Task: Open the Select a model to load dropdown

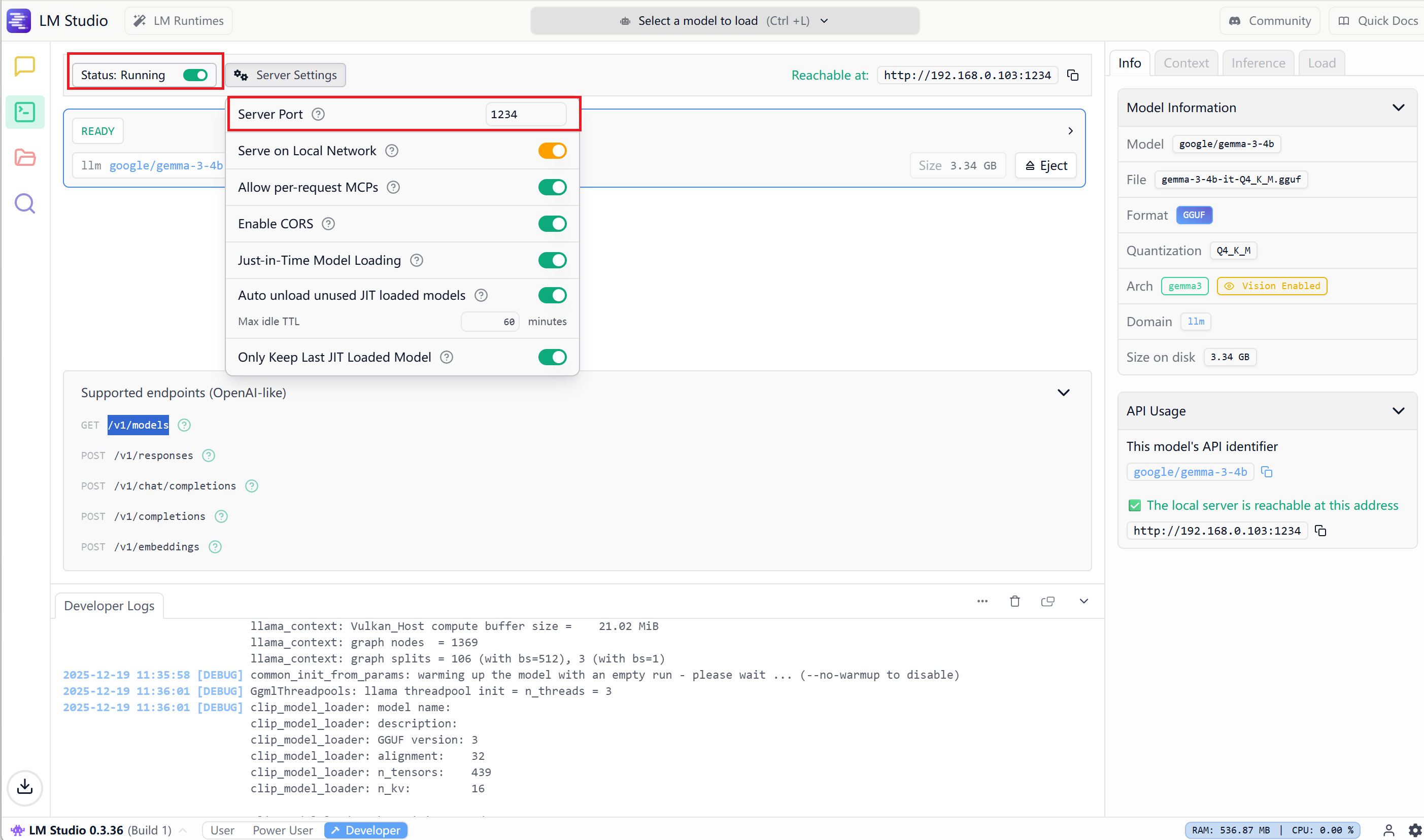Action: click(724, 21)
